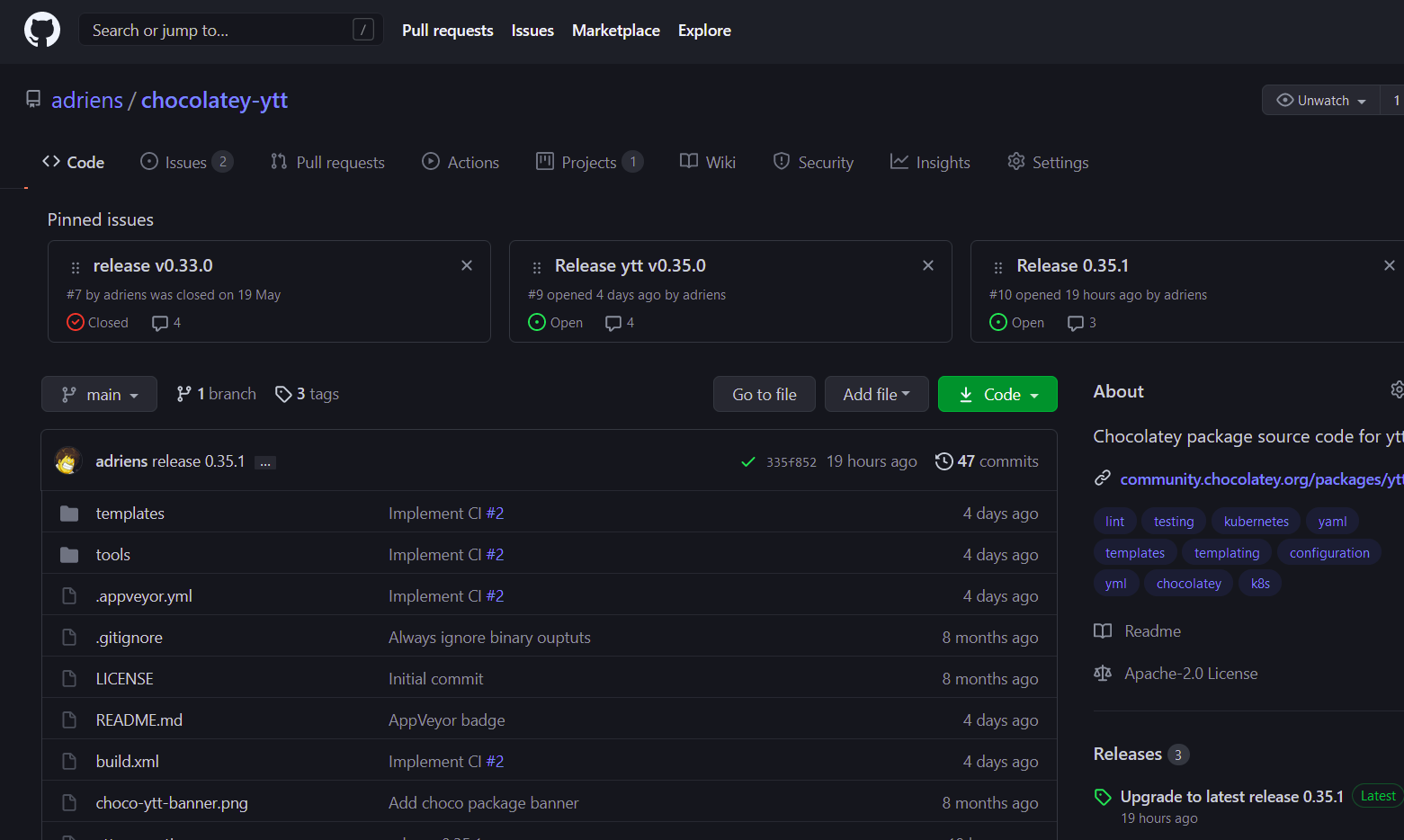Expand the main branch selector

pos(99,394)
